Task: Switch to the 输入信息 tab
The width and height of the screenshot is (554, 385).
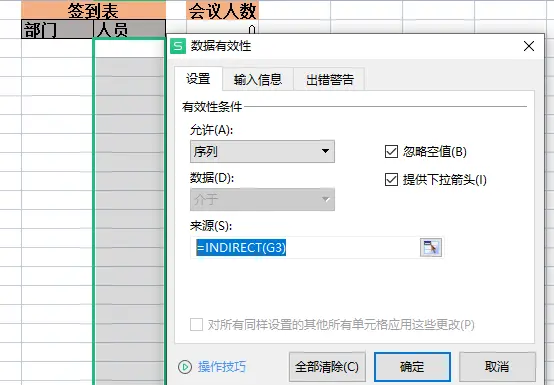Action: pyautogui.click(x=258, y=79)
